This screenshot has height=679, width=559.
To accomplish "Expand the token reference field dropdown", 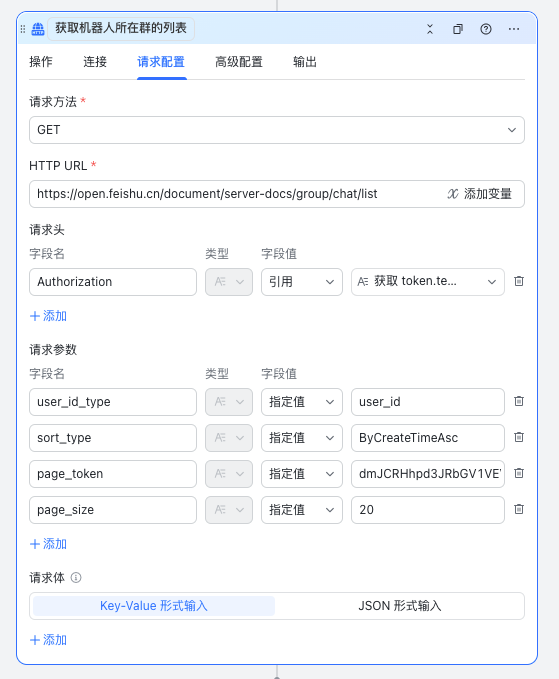I will 428,282.
